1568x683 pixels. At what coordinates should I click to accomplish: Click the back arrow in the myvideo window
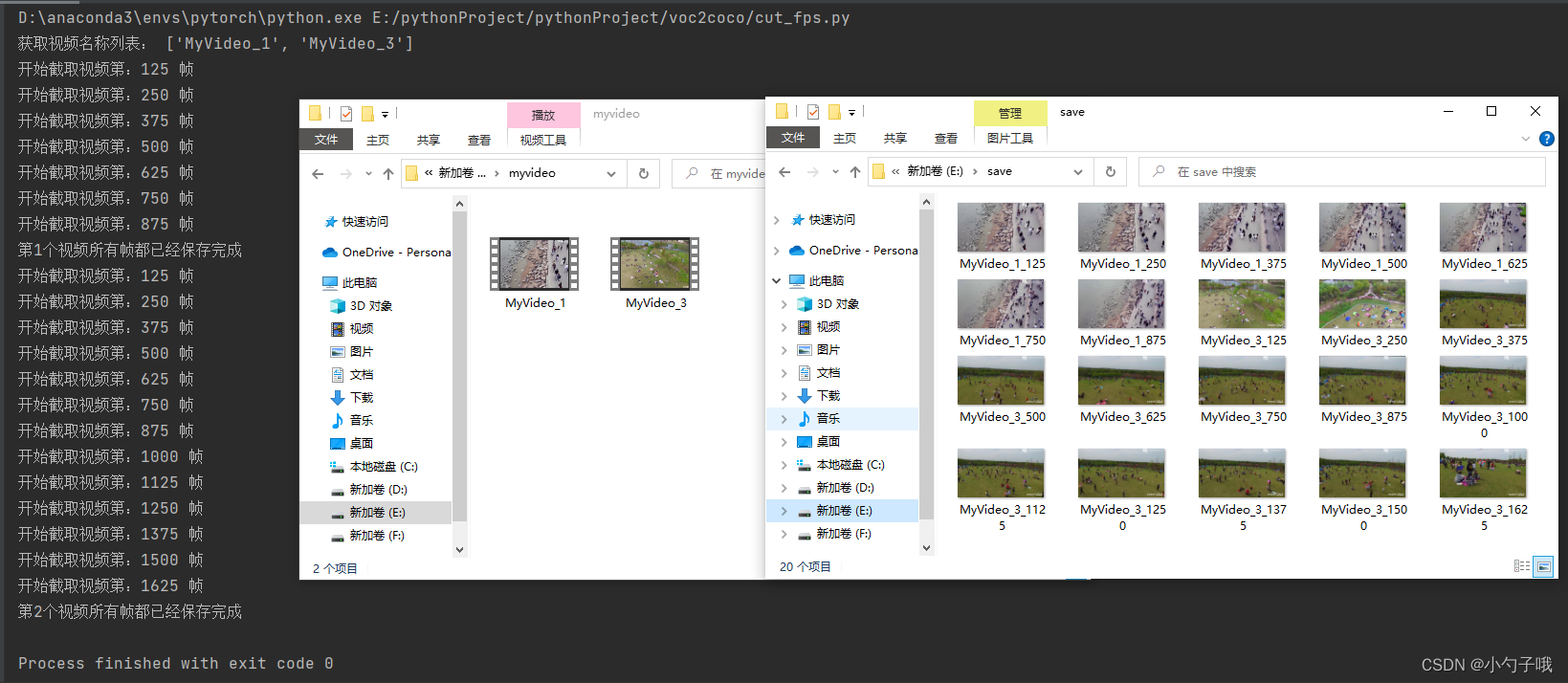[318, 174]
